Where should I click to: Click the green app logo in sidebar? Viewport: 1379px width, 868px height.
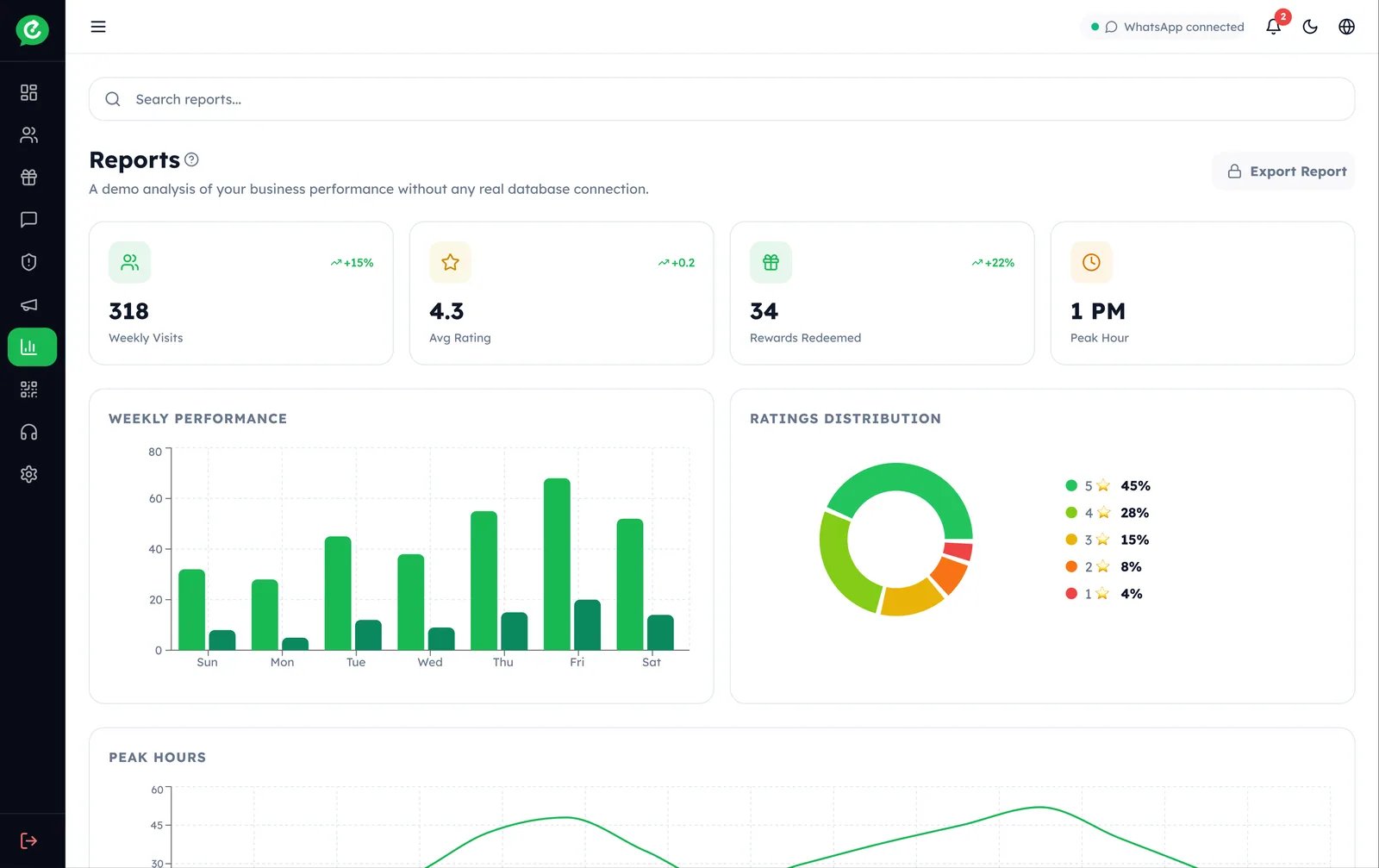[32, 30]
